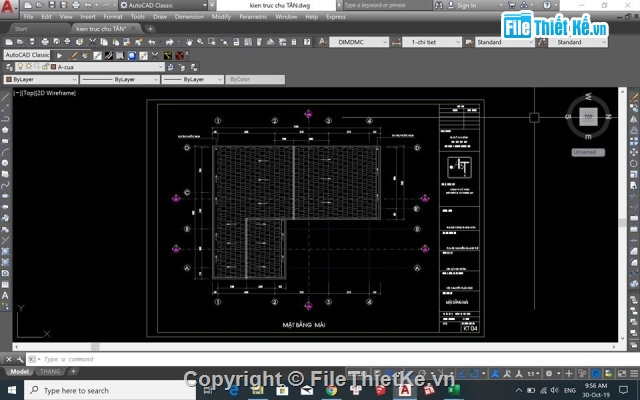640x400 pixels.
Task: Open the 1-chi tiet dimension style dropdown
Action: click(432, 42)
